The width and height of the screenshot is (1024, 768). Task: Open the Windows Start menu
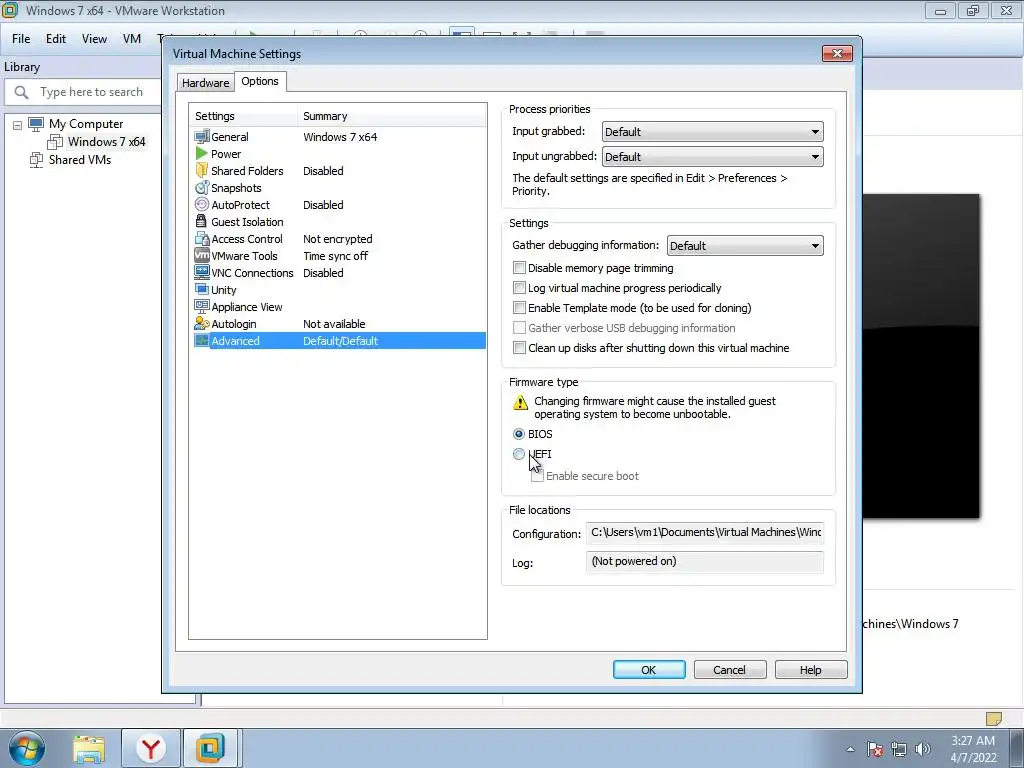pyautogui.click(x=26, y=748)
